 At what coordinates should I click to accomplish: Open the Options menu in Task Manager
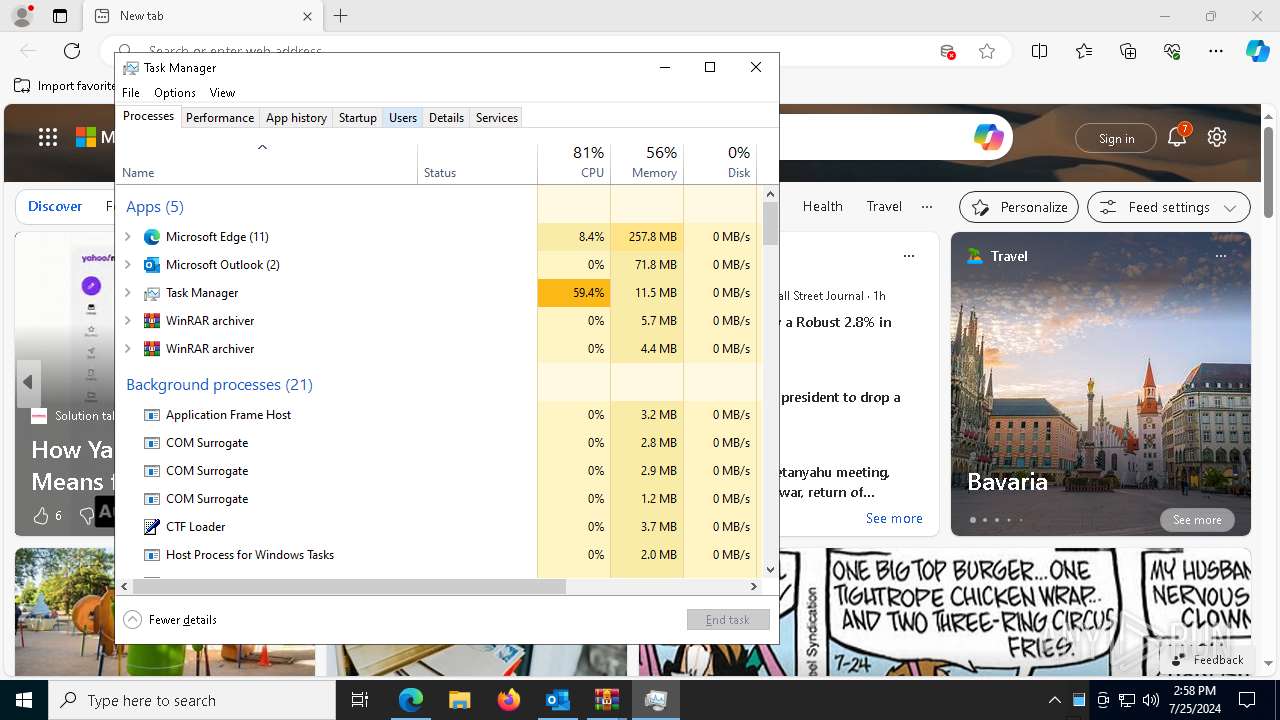coord(175,93)
